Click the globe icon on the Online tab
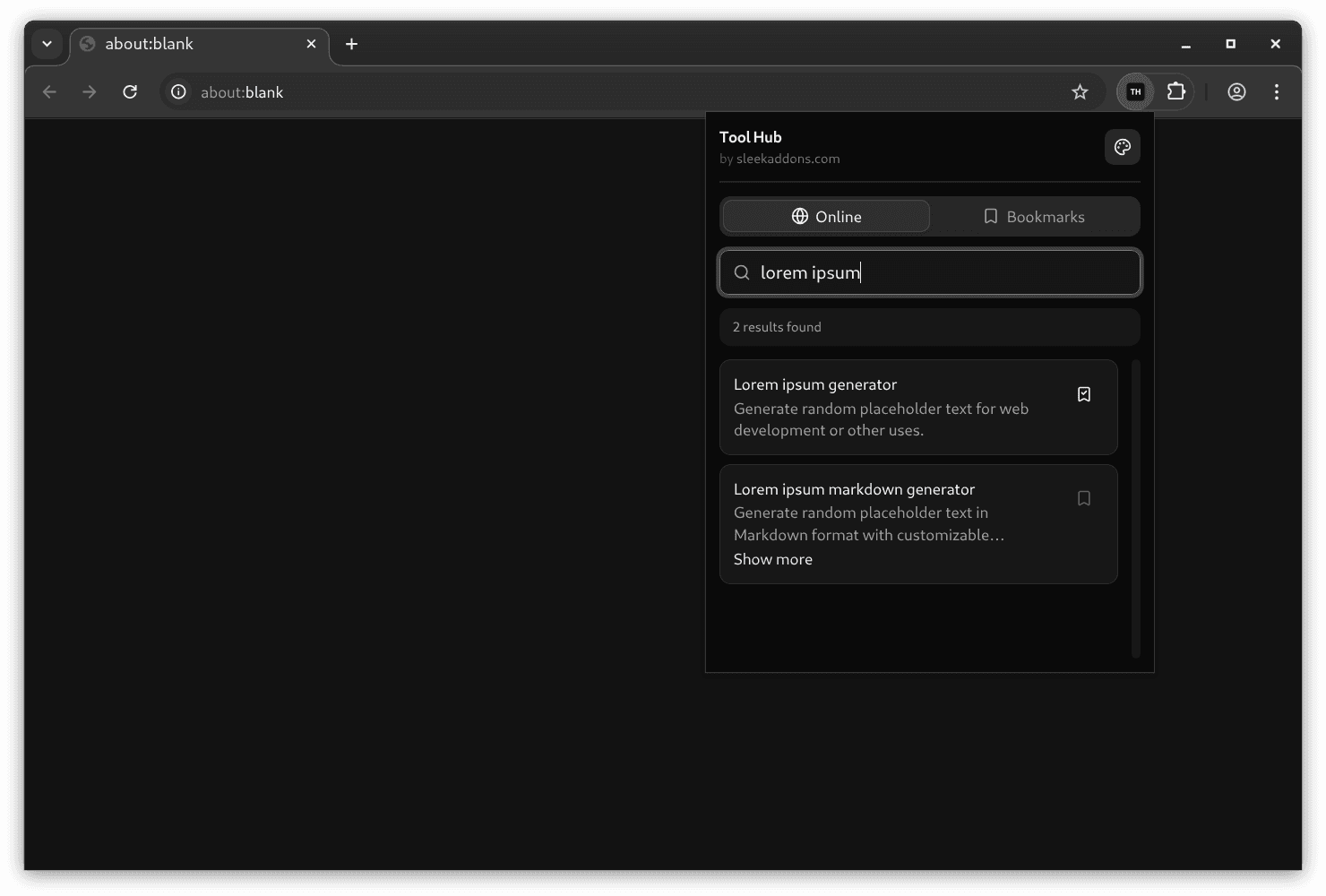1326x896 pixels. coord(798,216)
